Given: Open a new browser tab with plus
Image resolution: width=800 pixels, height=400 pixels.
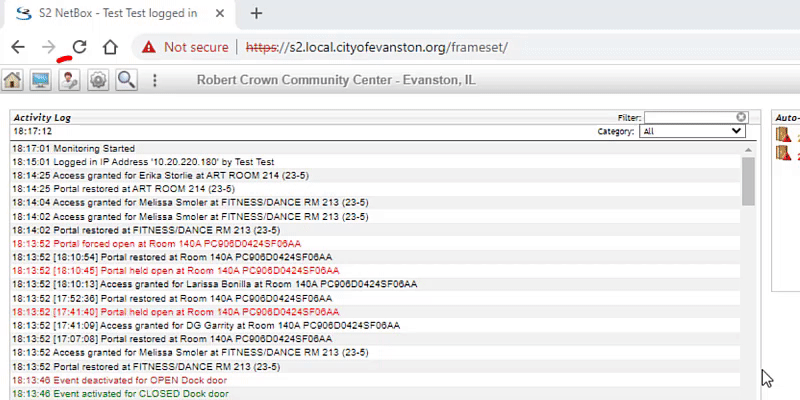Looking at the screenshot, I should point(257,13).
